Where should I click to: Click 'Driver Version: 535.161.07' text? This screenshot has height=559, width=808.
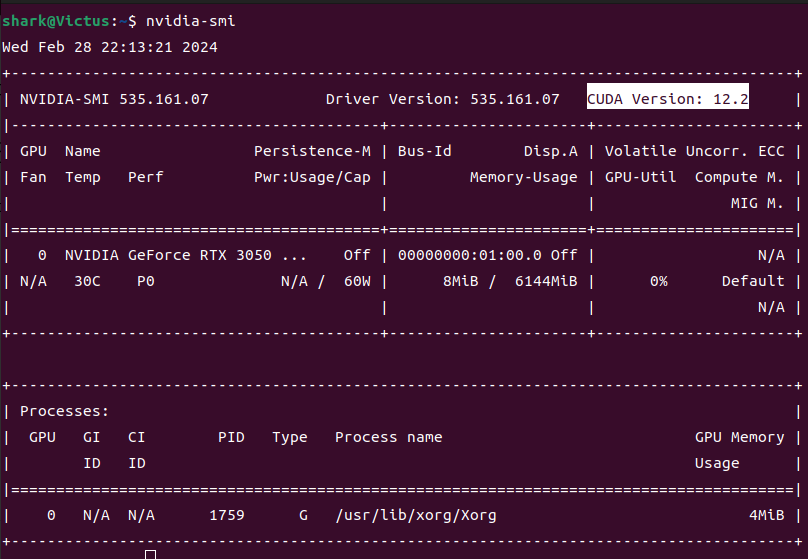443,99
